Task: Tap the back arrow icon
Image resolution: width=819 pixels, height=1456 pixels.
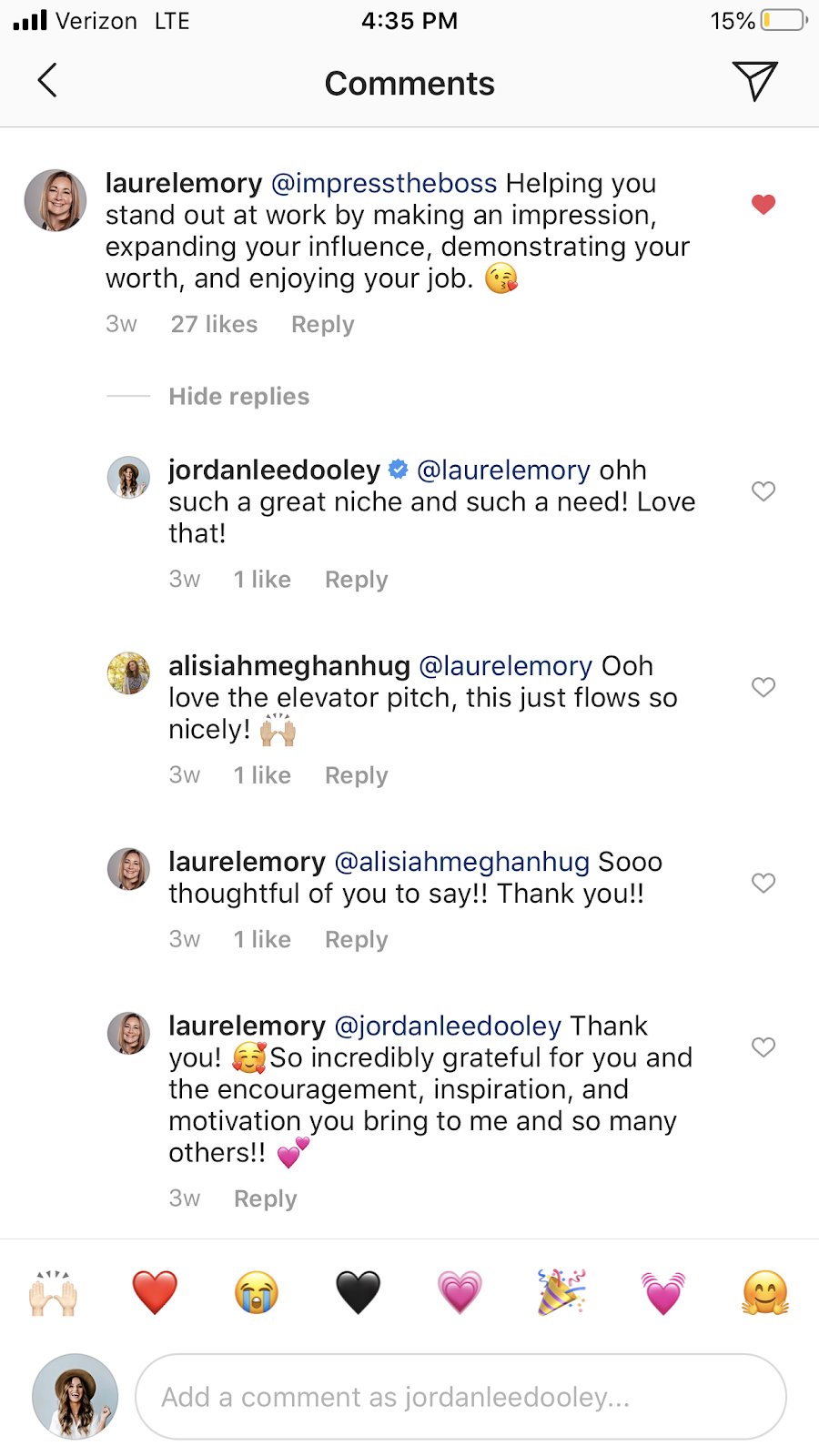Action: point(47,80)
